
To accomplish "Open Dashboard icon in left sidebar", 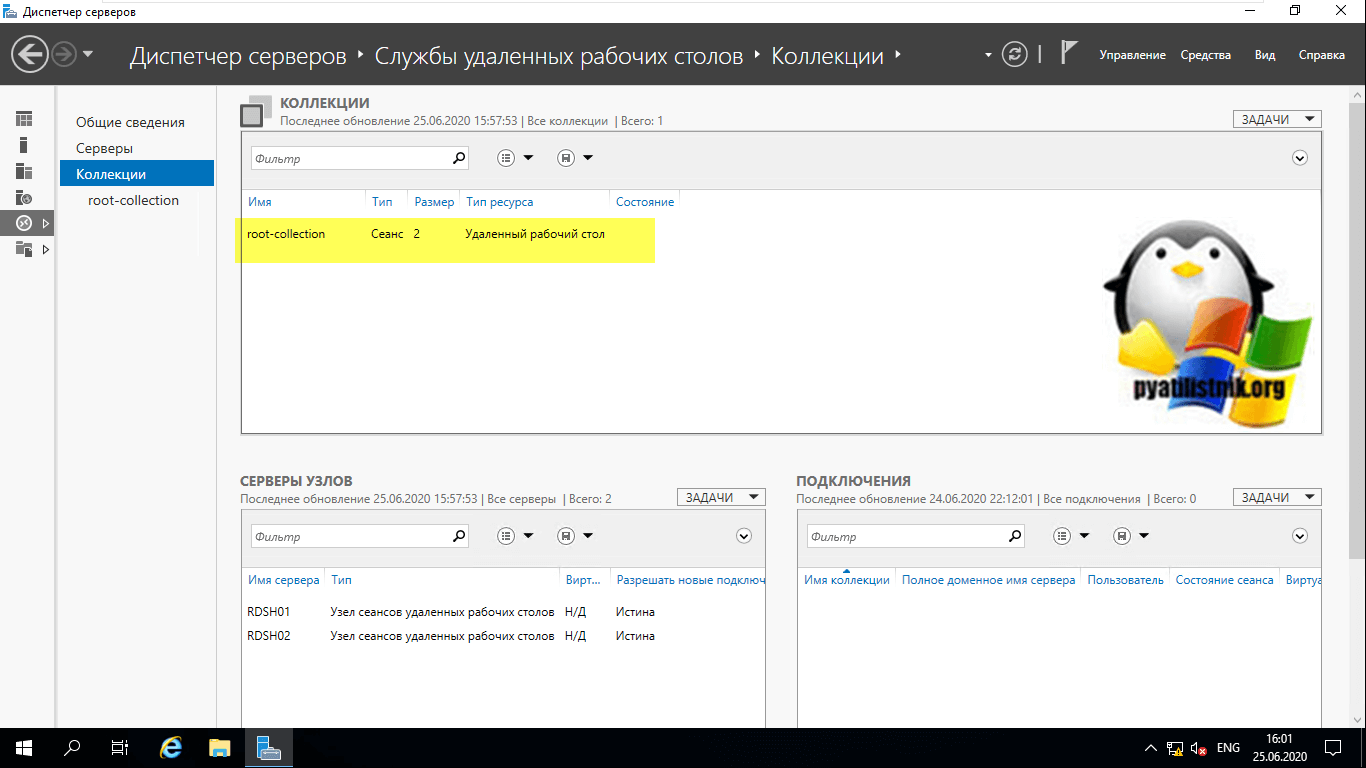I will tap(24, 119).
